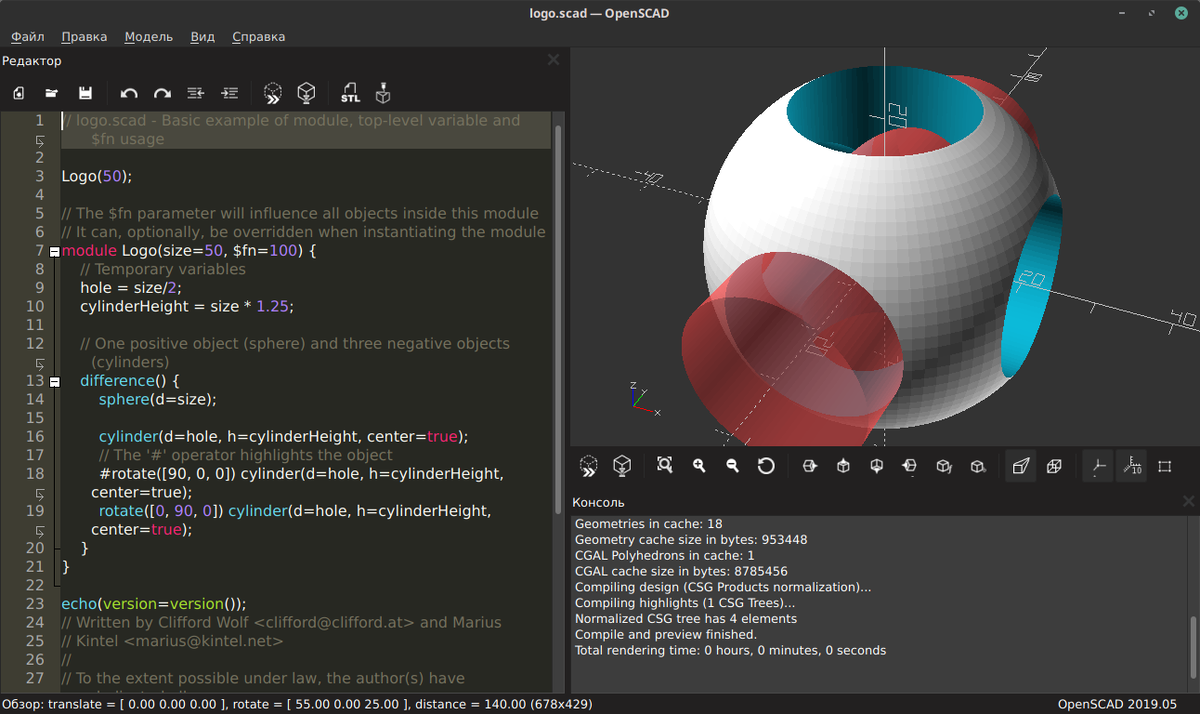
Task: Close the Редактор panel
Action: click(x=553, y=60)
